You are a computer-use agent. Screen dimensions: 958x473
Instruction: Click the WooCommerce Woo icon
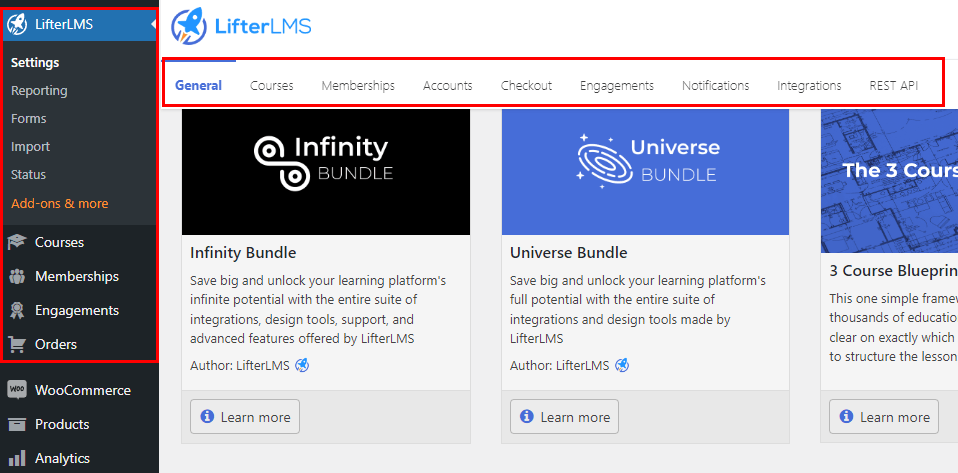click(17, 390)
